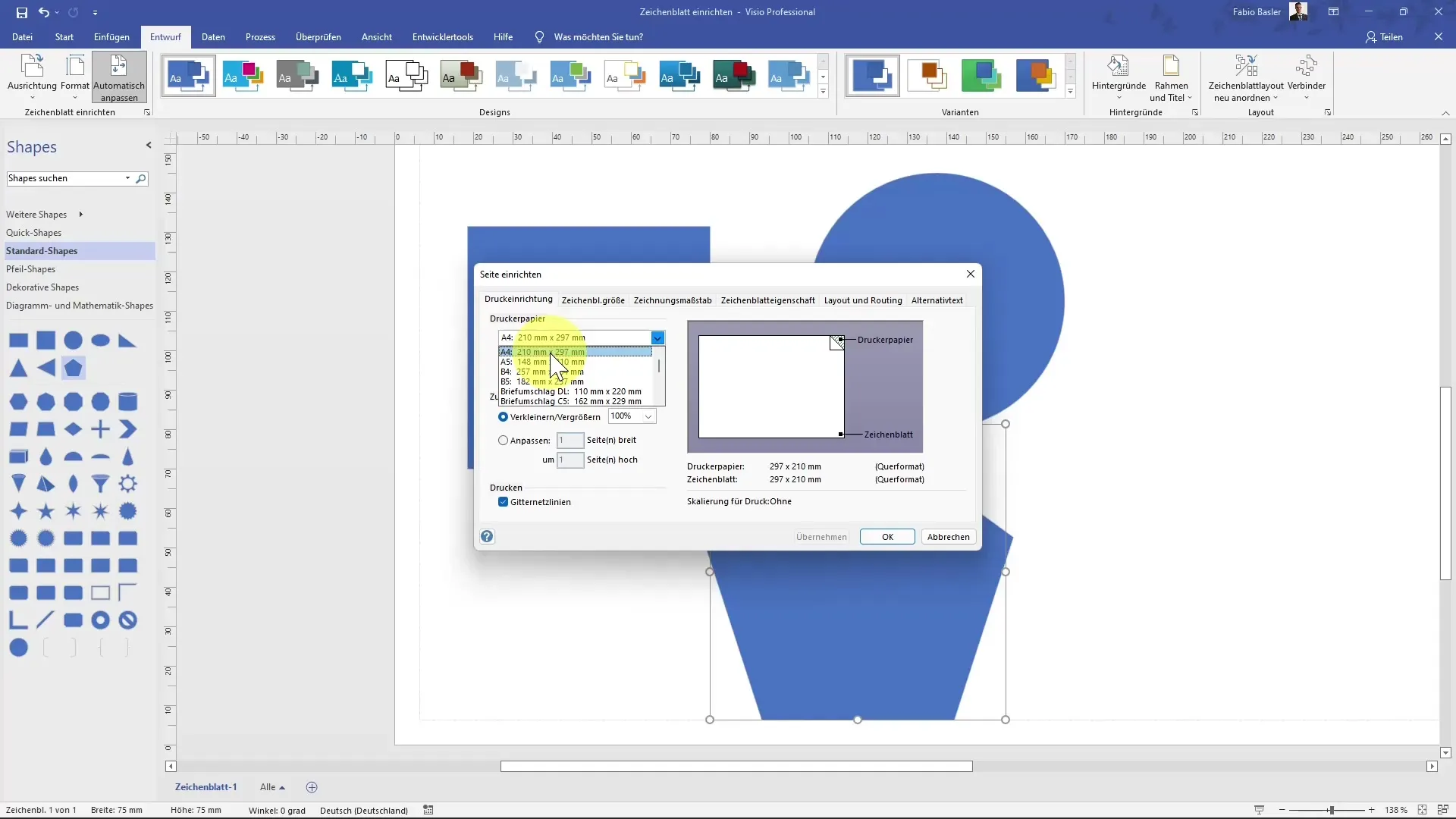Open the Teilen share button
The width and height of the screenshot is (1456, 819).
click(x=1384, y=37)
